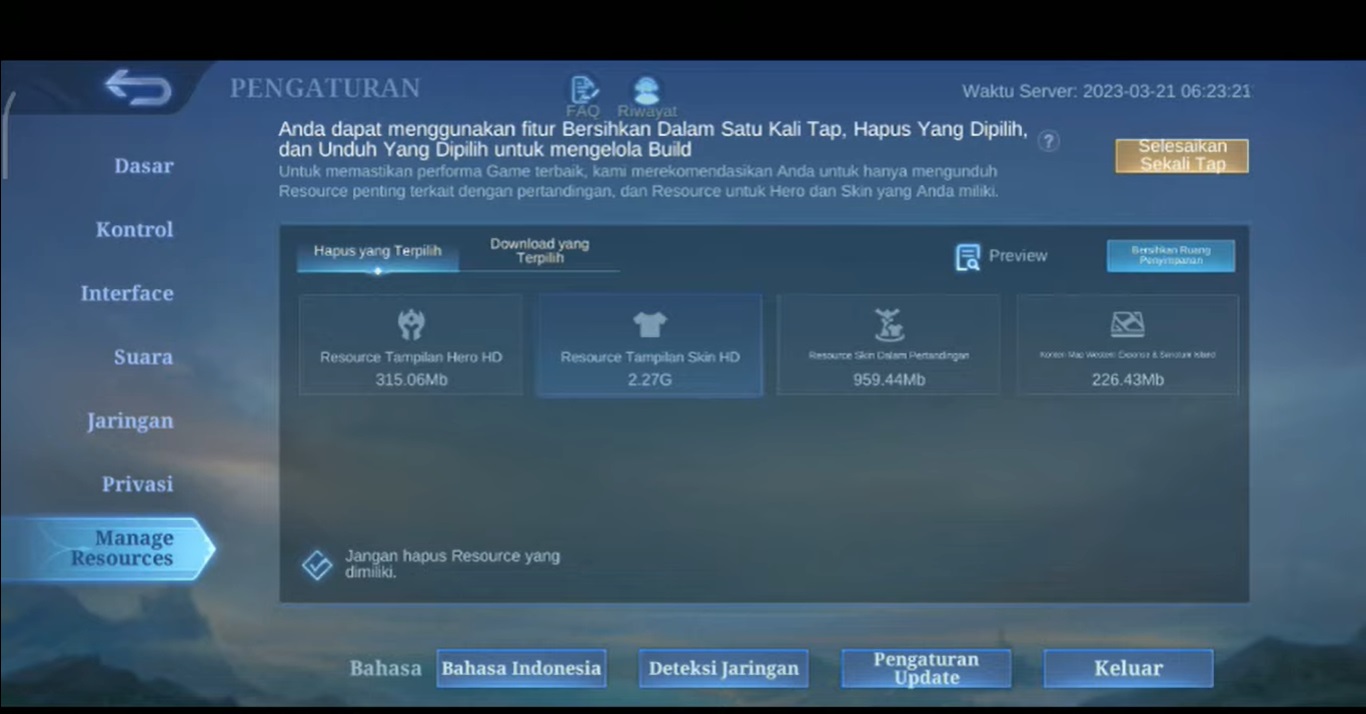Image resolution: width=1366 pixels, height=714 pixels.
Task: Select the Resource Tampilan Skin HD shirt icon
Action: tap(649, 325)
